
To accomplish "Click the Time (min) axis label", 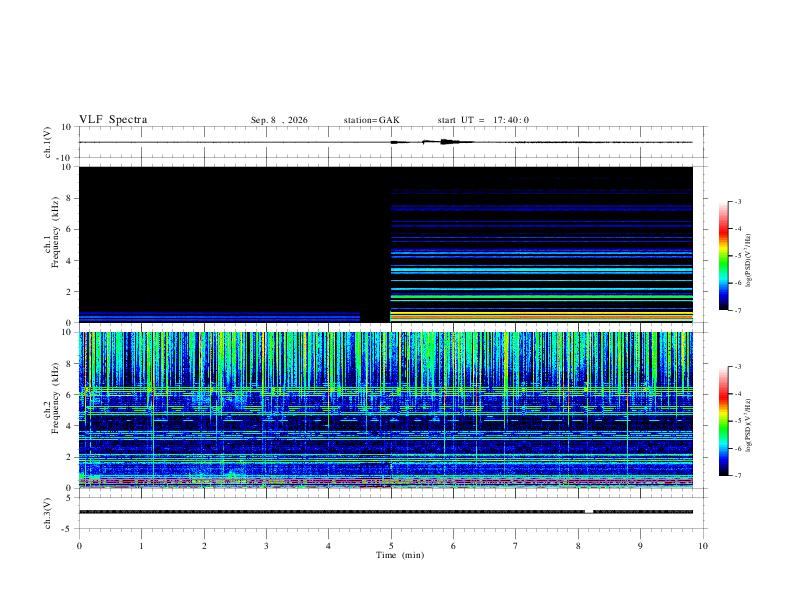I will point(400,555).
